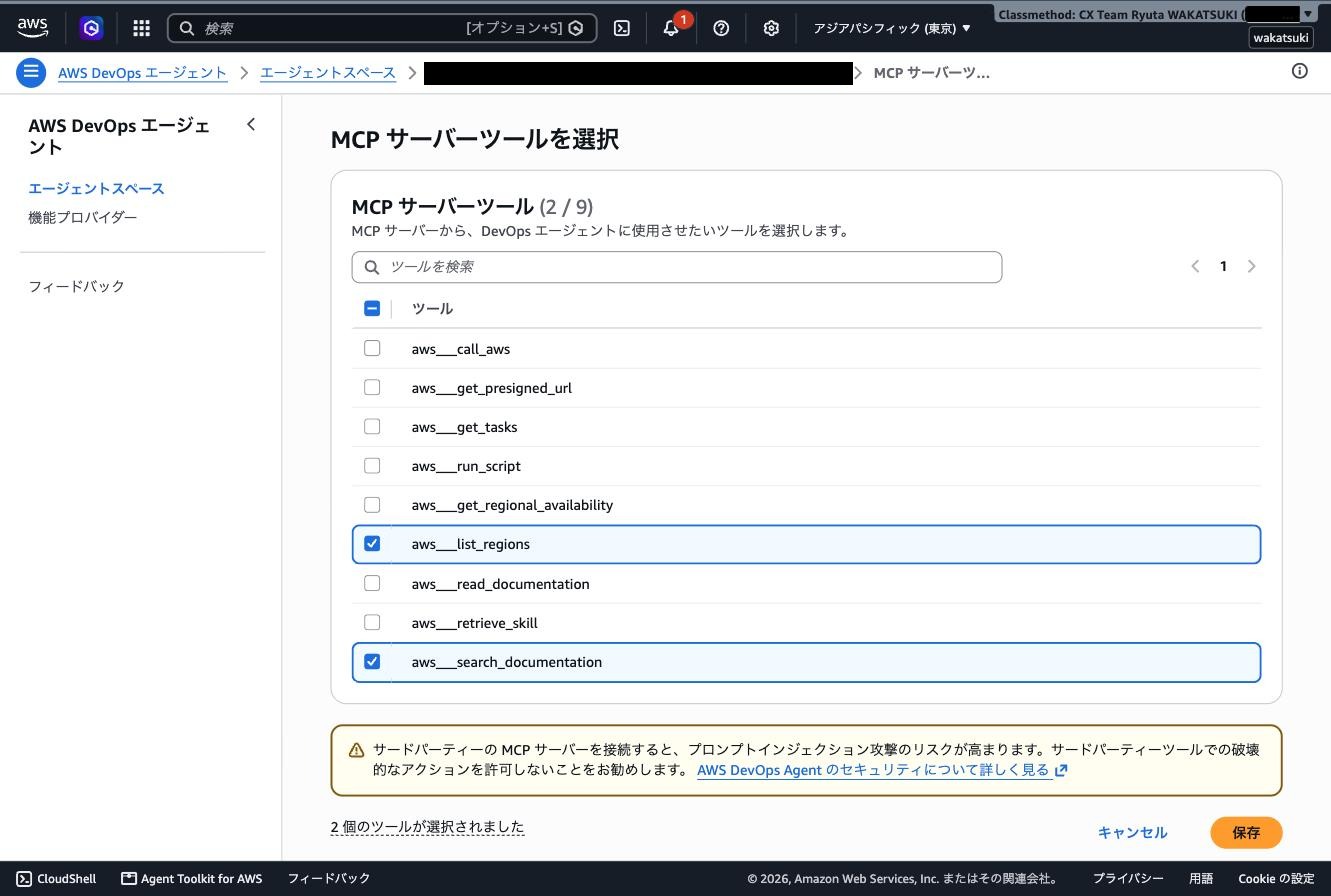This screenshot has width=1331, height=896.
Task: Check the aws___get_presigned_url tool
Action: point(372,387)
